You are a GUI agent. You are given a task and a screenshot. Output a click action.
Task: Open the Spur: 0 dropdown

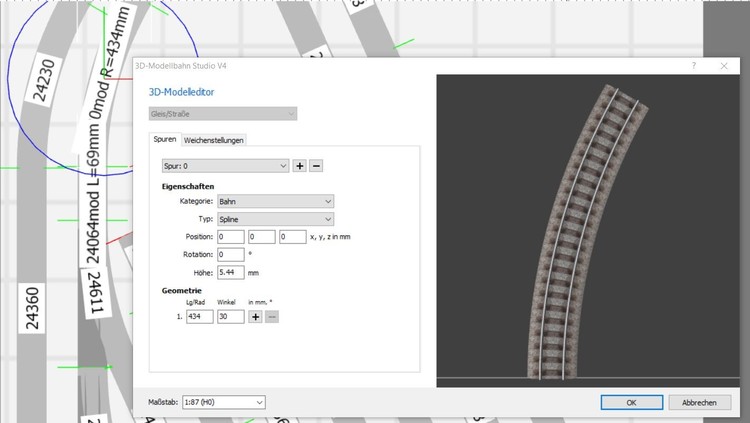(220, 165)
